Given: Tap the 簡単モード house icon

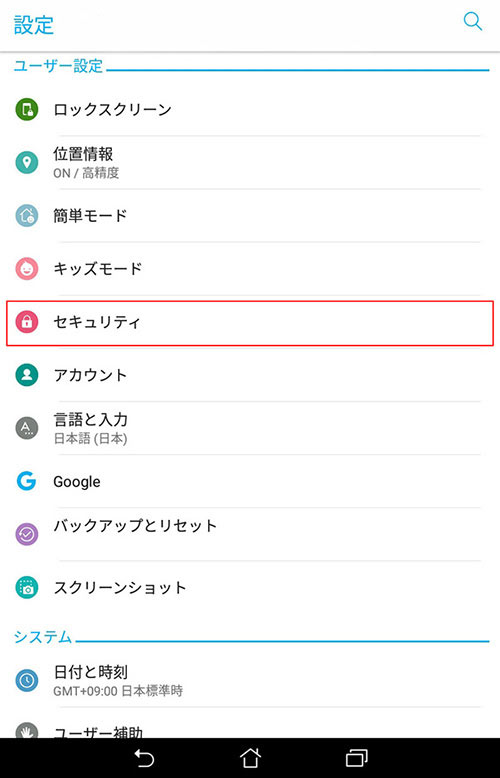Looking at the screenshot, I should click(27, 215).
